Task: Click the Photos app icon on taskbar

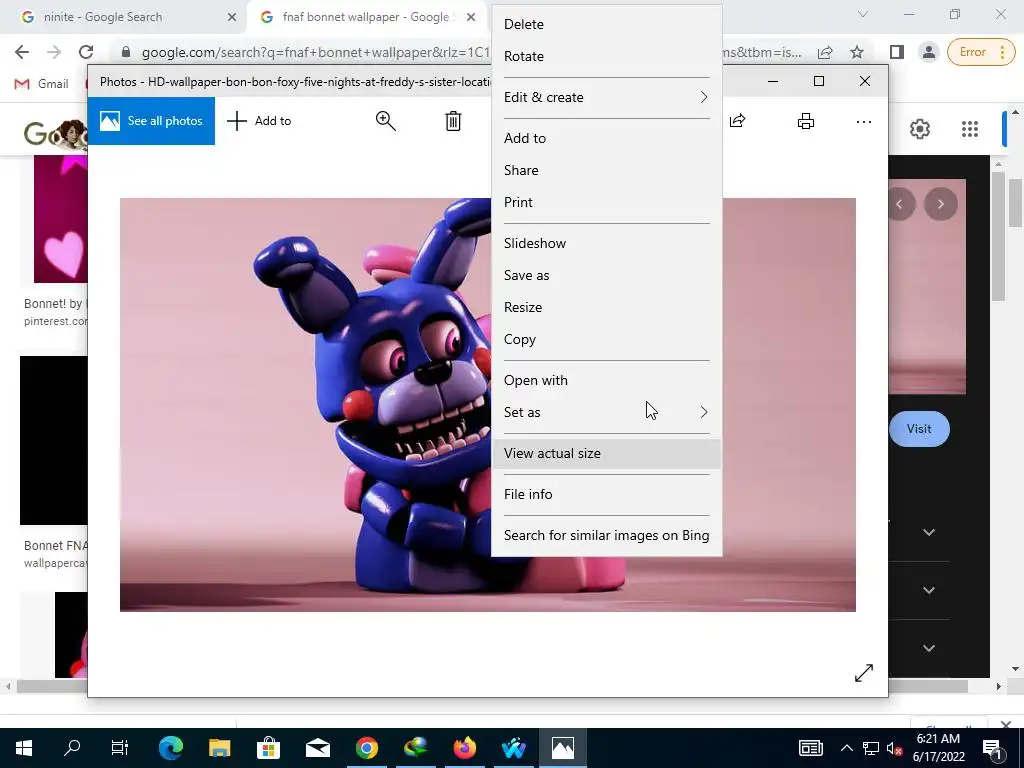Action: click(x=562, y=748)
